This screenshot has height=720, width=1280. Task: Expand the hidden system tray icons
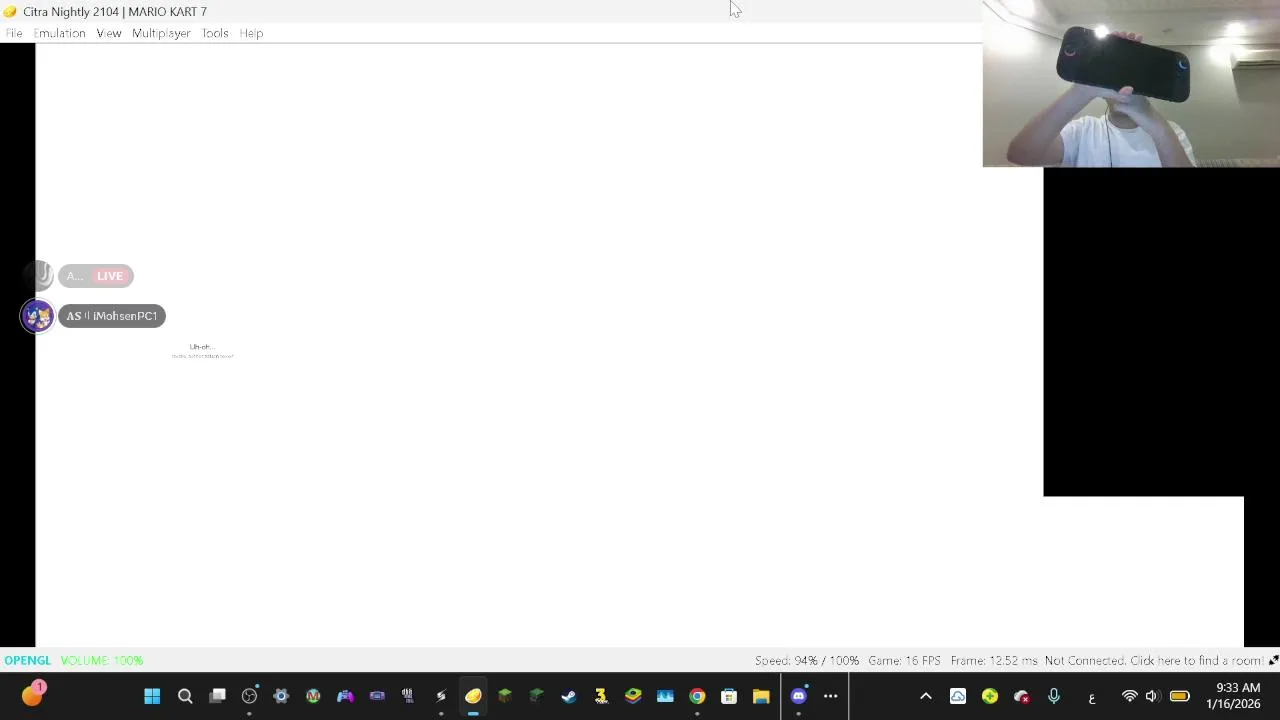[926, 696]
